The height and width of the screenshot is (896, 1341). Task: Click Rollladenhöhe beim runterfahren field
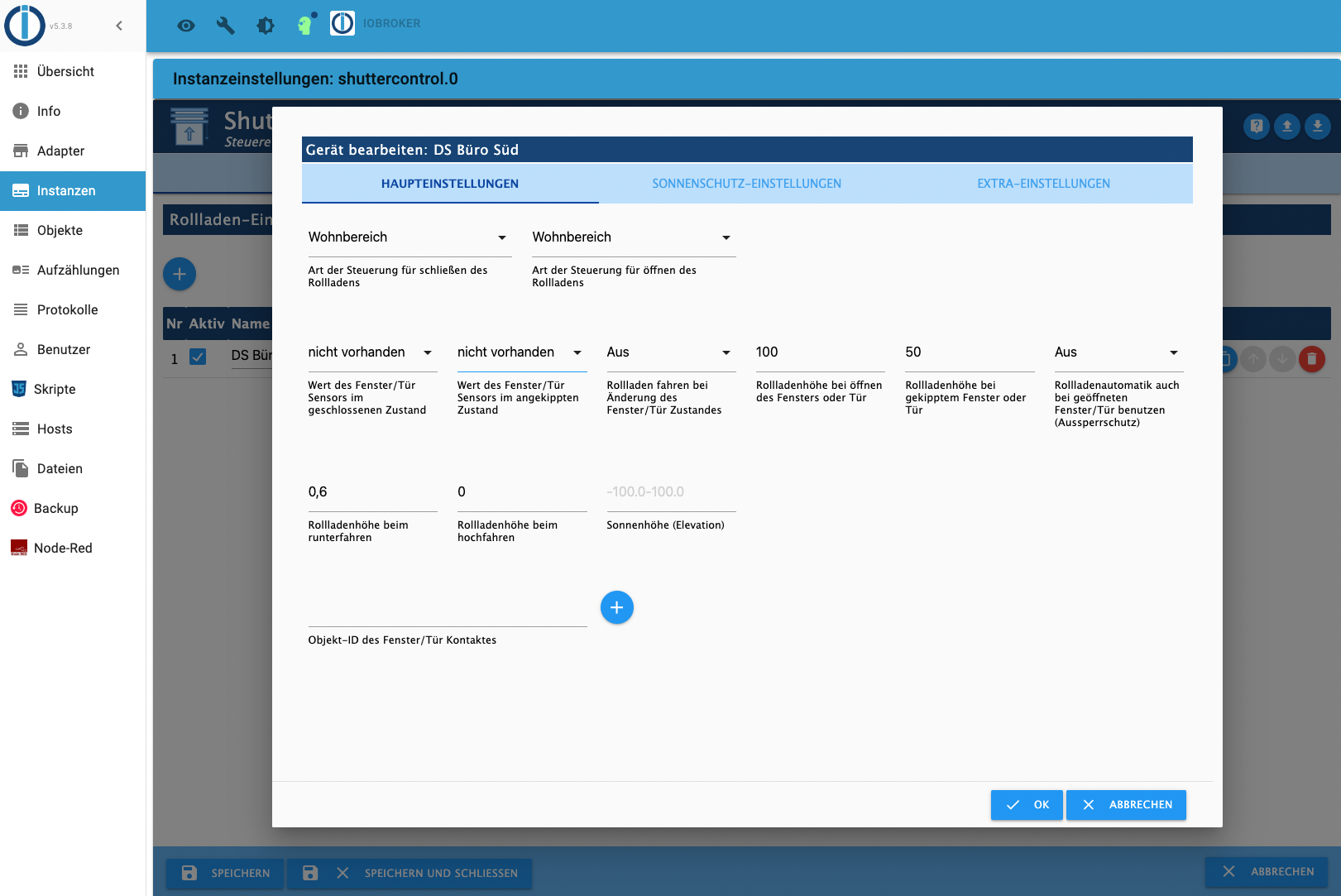[372, 492]
